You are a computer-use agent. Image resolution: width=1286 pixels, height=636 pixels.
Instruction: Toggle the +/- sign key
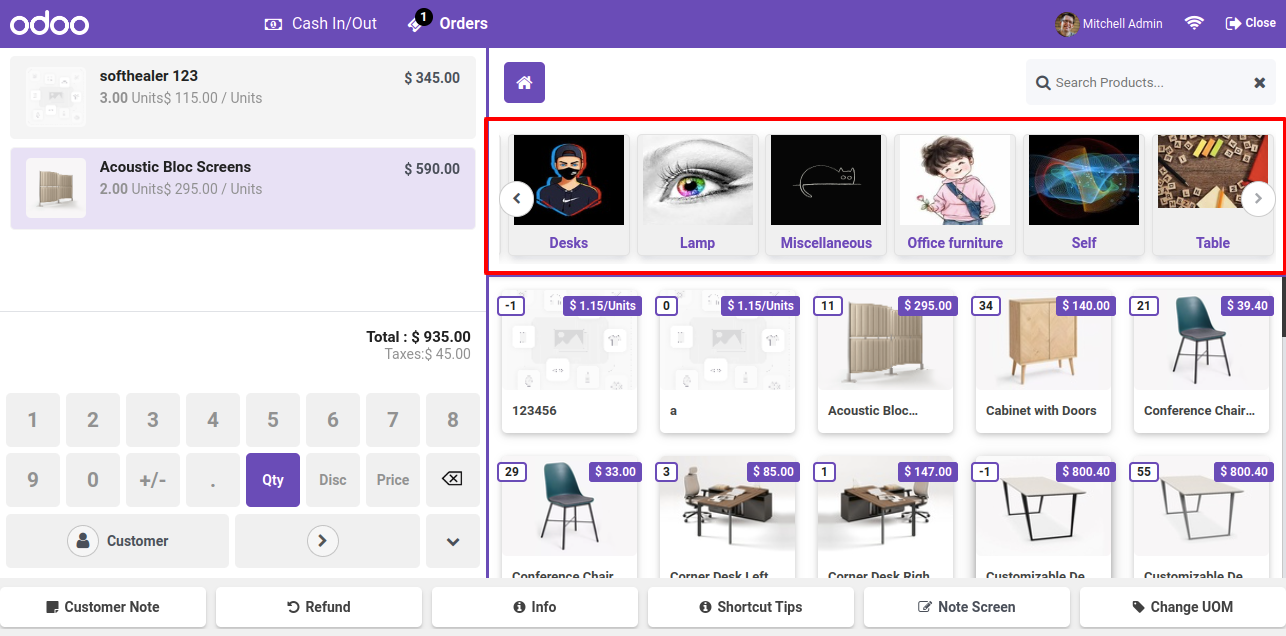click(153, 480)
